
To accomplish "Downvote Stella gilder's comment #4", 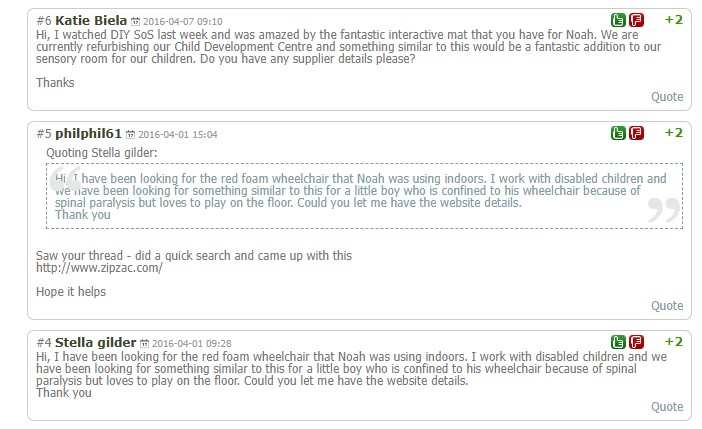I will (637, 342).
